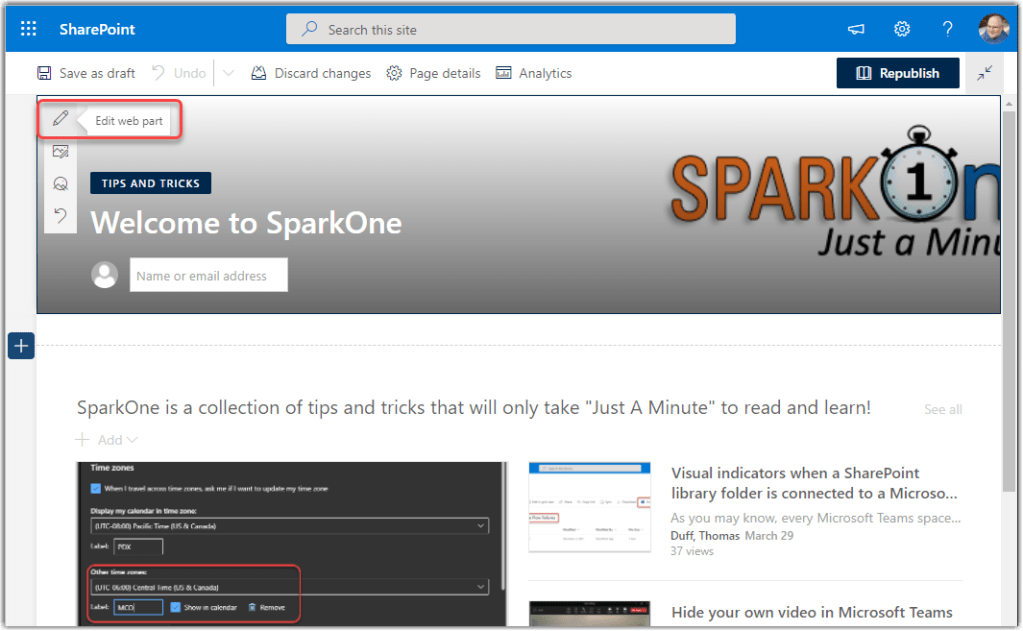This screenshot has height=631, width=1023.
Task: Open the Help question mark icon
Action: coord(947,29)
